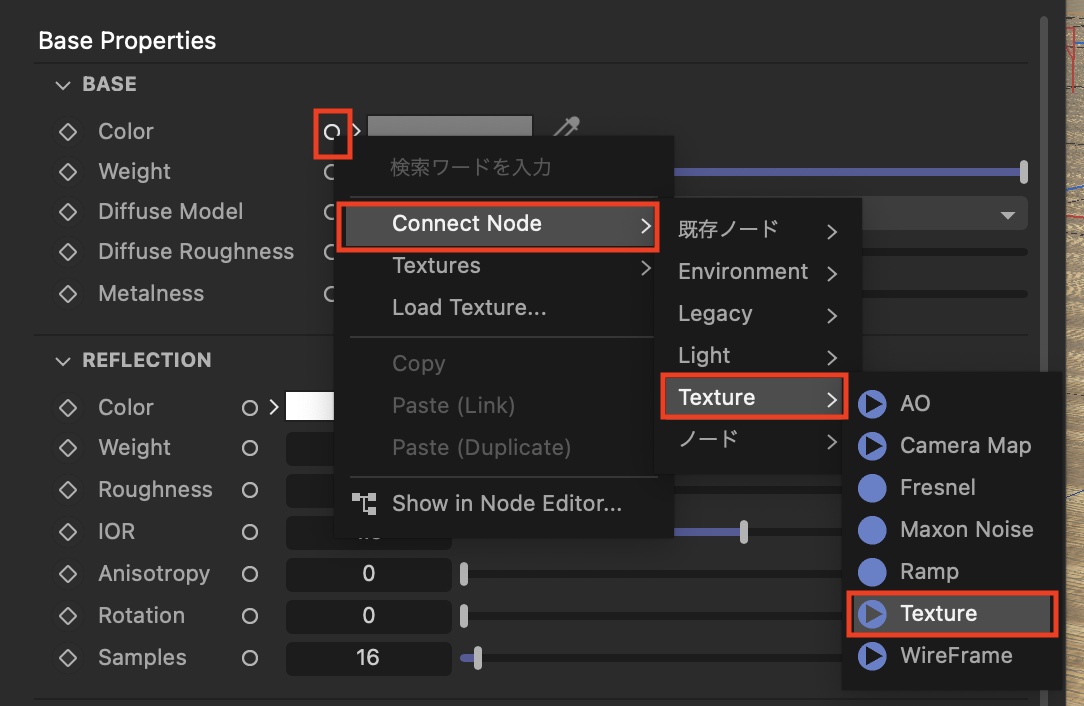This screenshot has width=1084, height=706.
Task: Click the Maxon Noise node icon
Action: coord(873,530)
